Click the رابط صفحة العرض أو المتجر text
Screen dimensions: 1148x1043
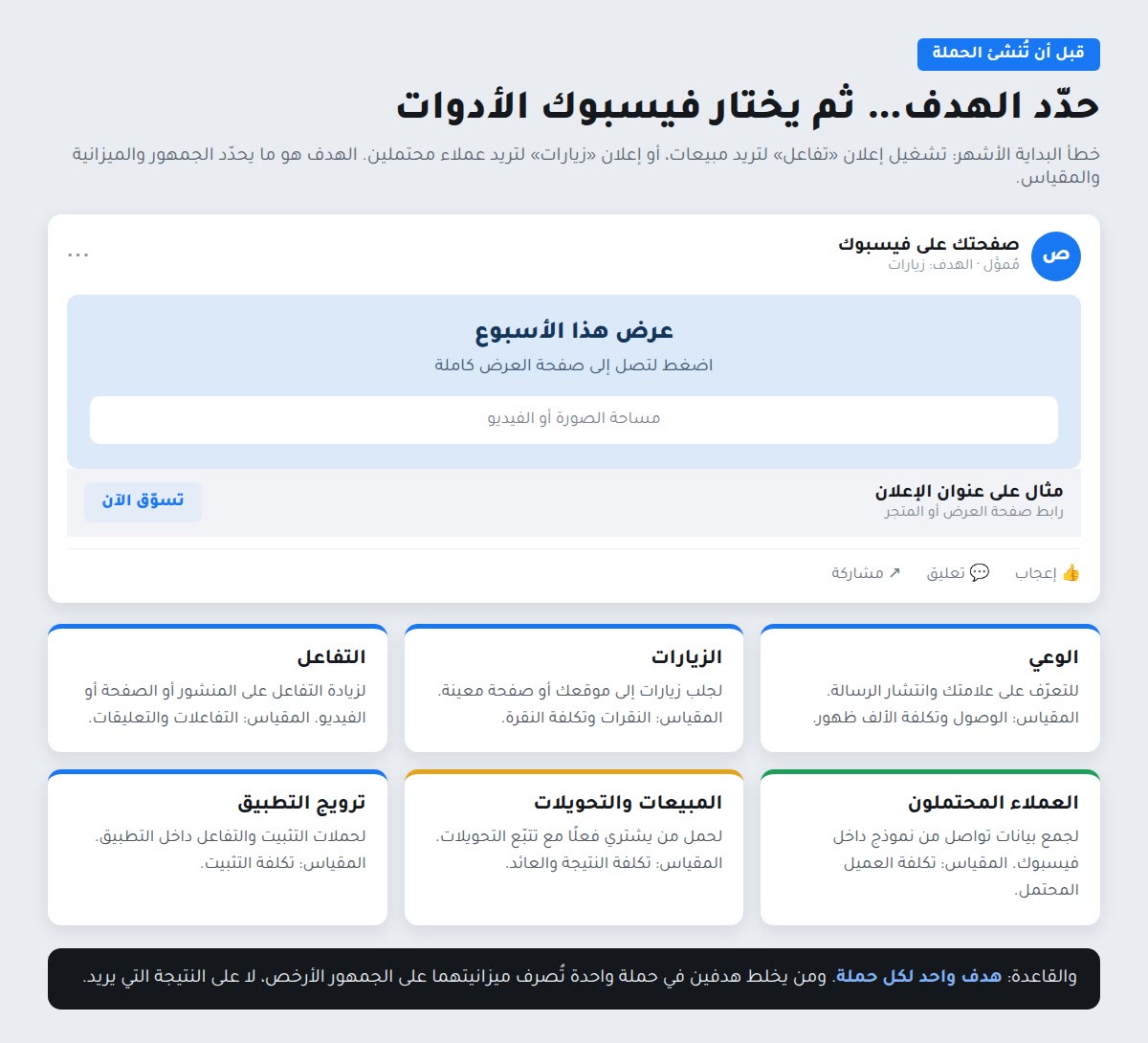pyautogui.click(x=974, y=512)
